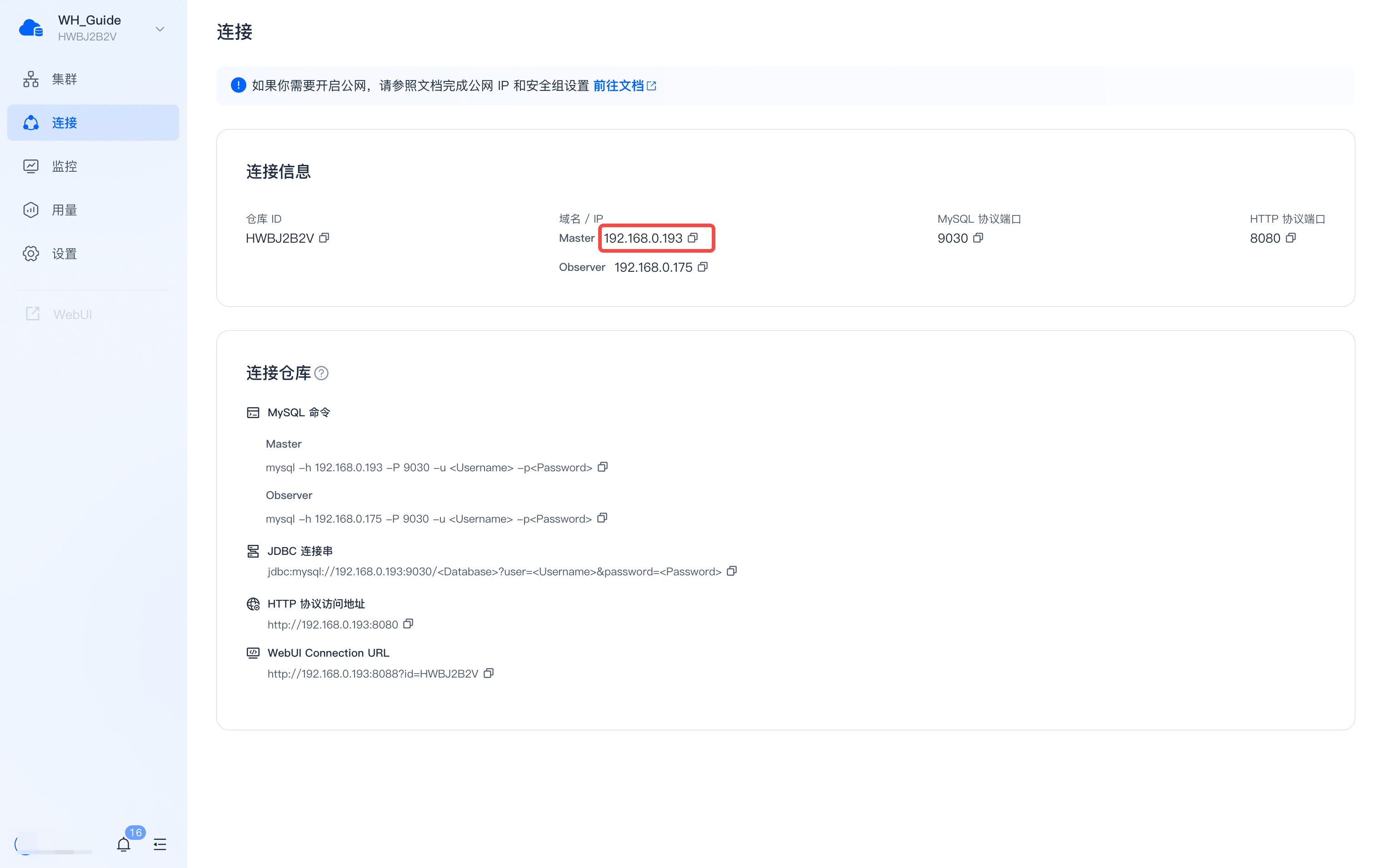The image size is (1379, 868).
Task: Click the MySQL 协议端口 label
Action: [979, 219]
